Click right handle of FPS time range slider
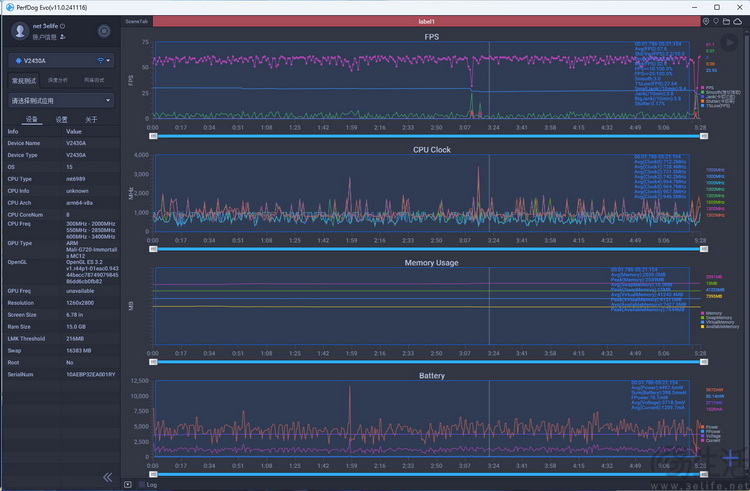Viewport: 750px width, 491px height. tap(704, 136)
